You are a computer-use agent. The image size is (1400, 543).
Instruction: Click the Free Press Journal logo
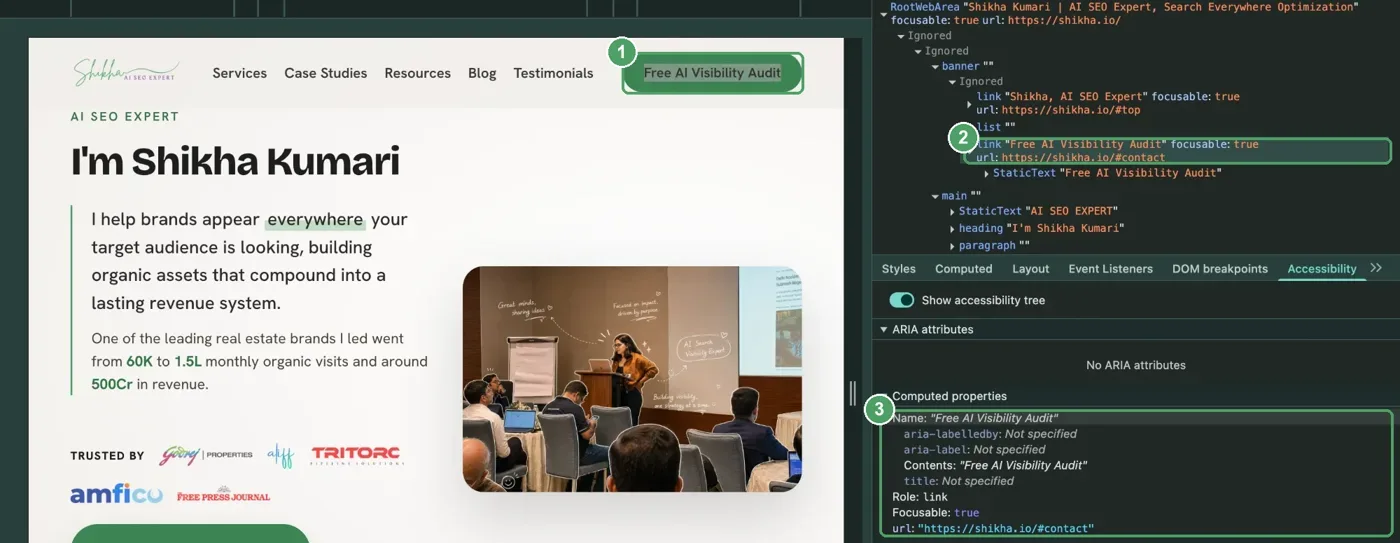click(x=223, y=495)
